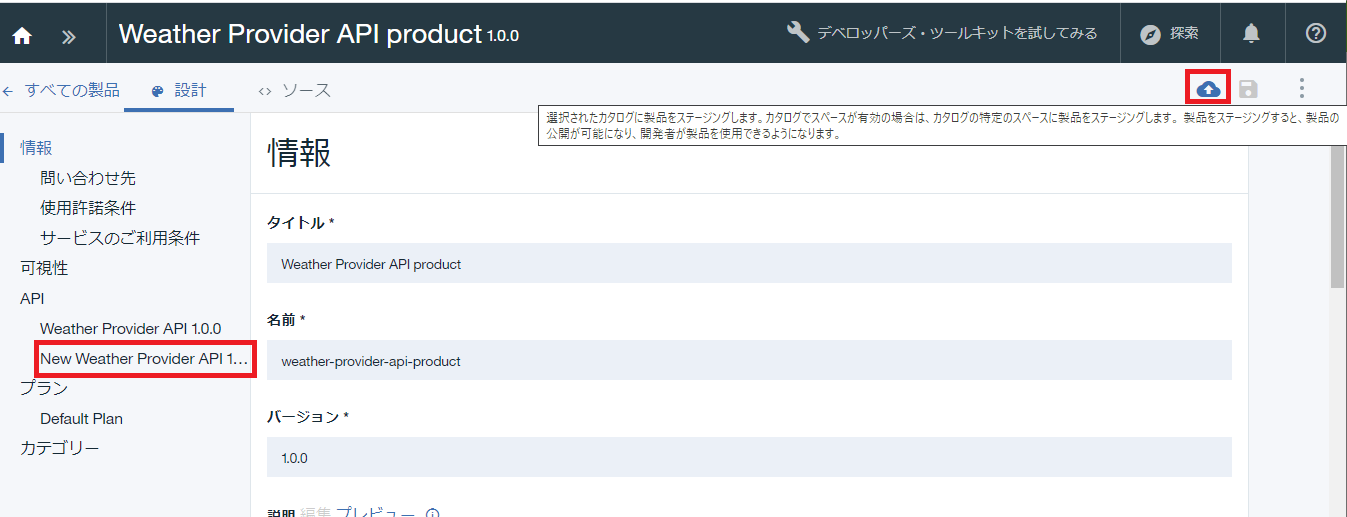
Task: Click the vertical scrollbar on the right
Action: [x=1337, y=216]
